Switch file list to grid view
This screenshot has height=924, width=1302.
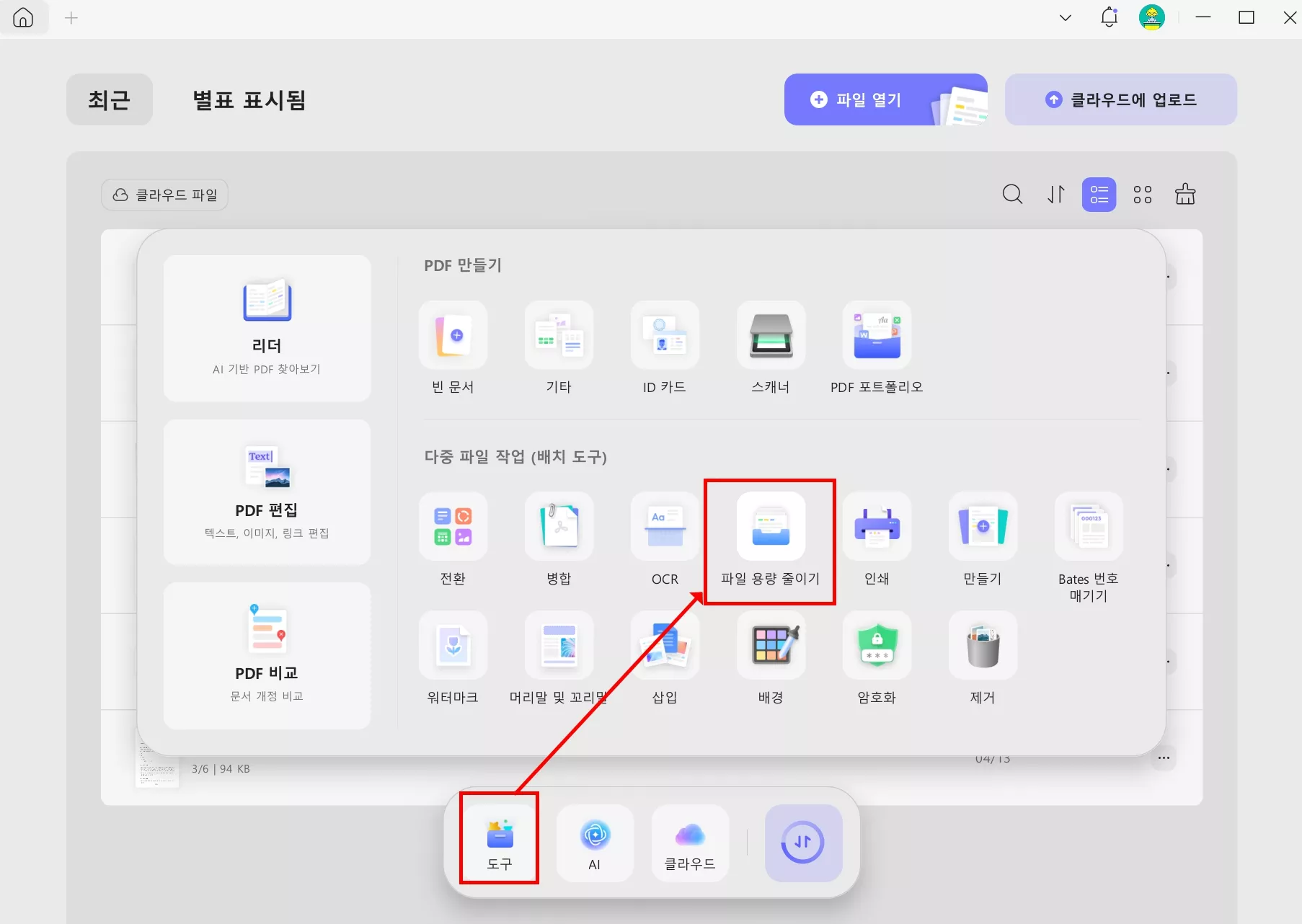tap(1142, 194)
